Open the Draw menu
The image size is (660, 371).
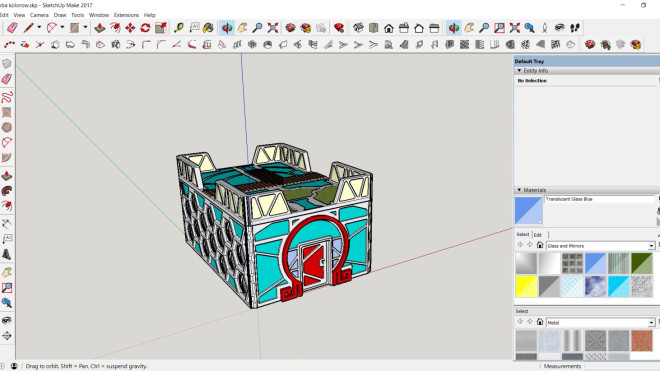[x=60, y=15]
